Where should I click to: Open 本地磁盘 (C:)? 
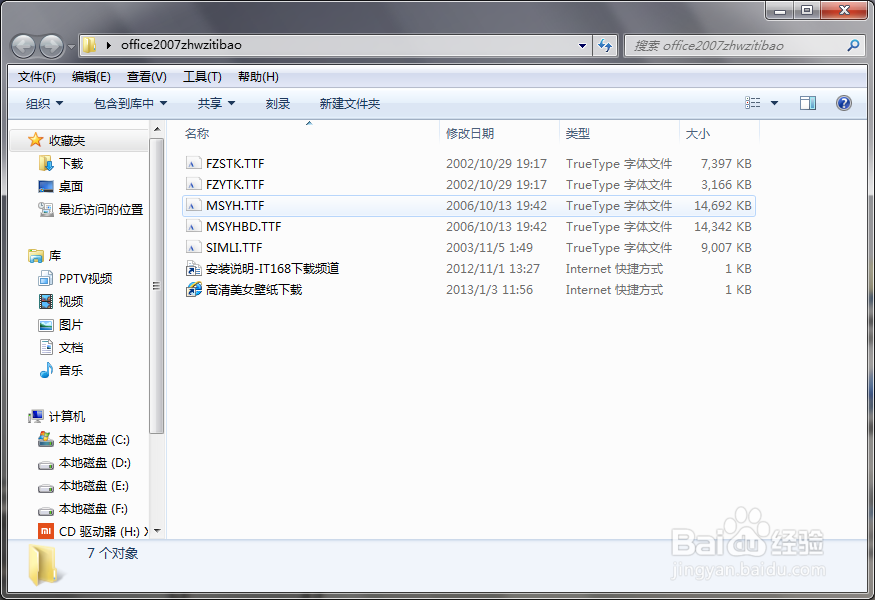[94, 440]
